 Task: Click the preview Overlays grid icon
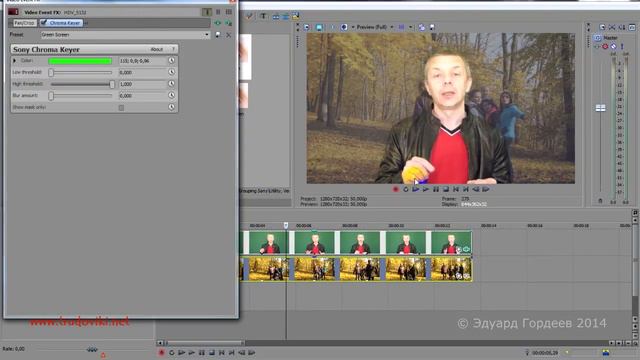pyautogui.click(x=402, y=27)
